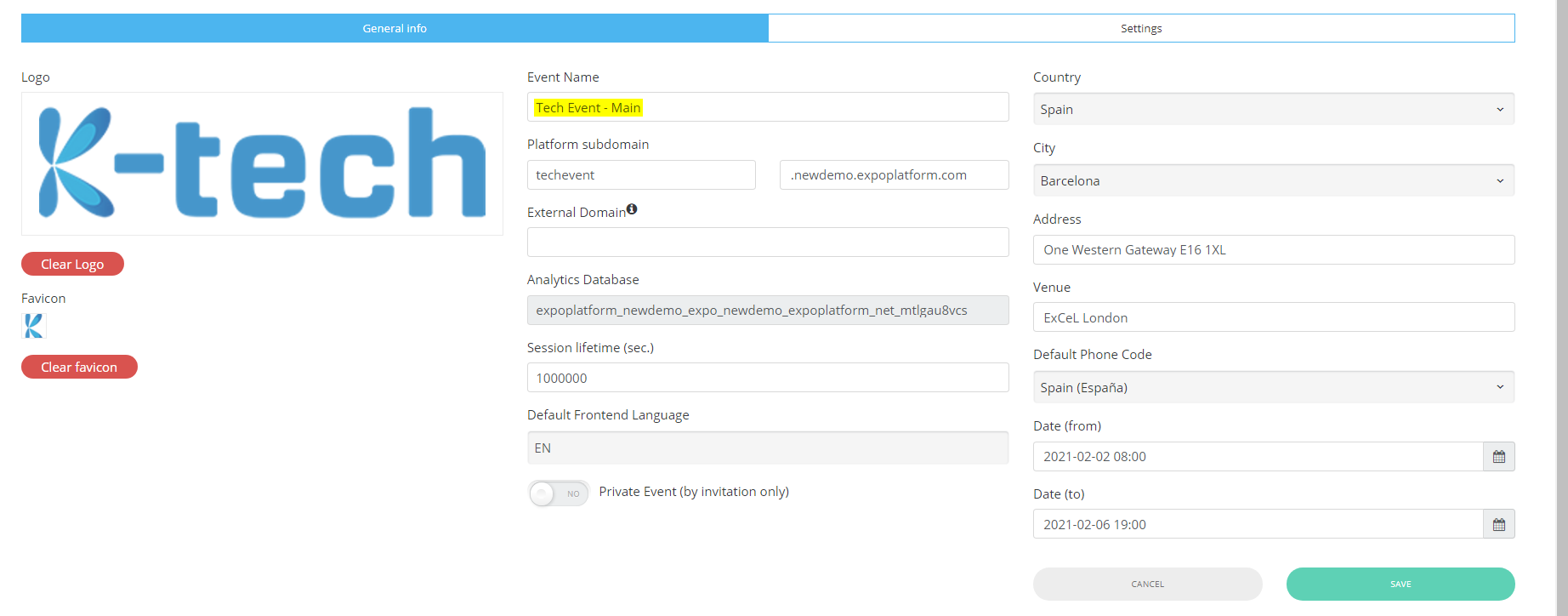The width and height of the screenshot is (1568, 616).
Task: Expand the Default Phone Code dropdown
Action: (1273, 388)
